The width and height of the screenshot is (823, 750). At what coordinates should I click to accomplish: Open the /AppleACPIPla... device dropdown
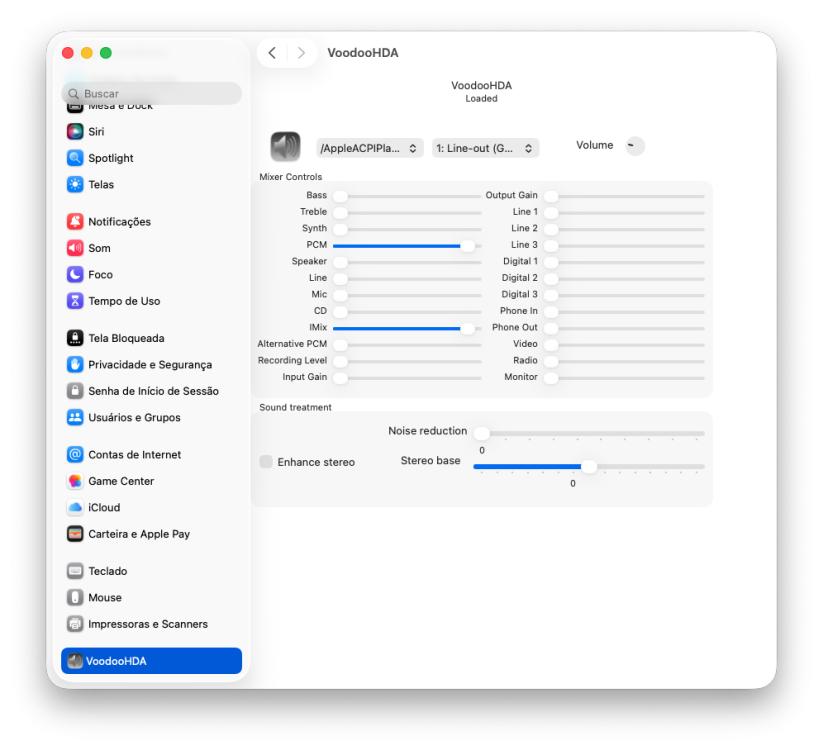[370, 148]
